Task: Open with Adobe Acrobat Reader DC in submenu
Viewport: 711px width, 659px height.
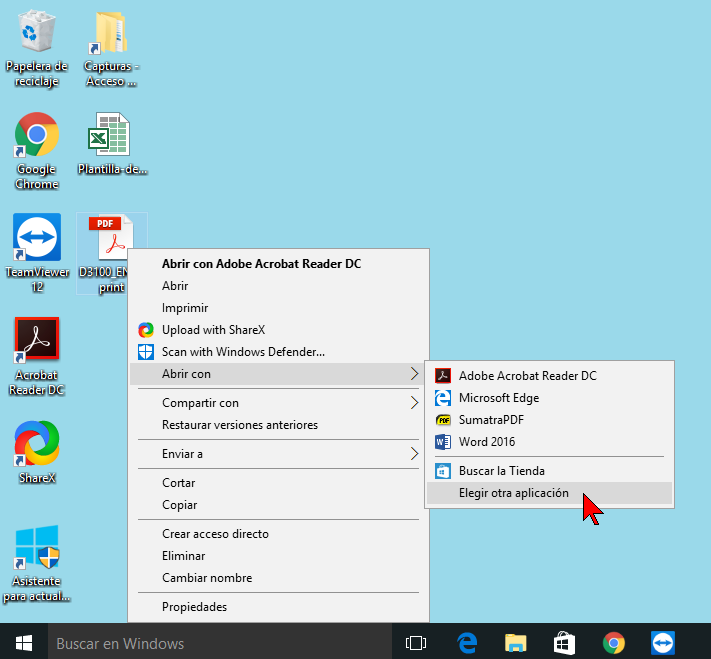Action: coord(550,376)
